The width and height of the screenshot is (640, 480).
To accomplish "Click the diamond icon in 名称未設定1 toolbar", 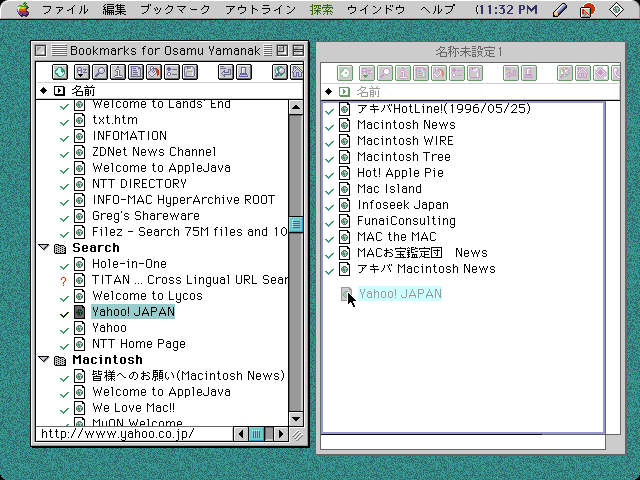I will click(x=601, y=73).
